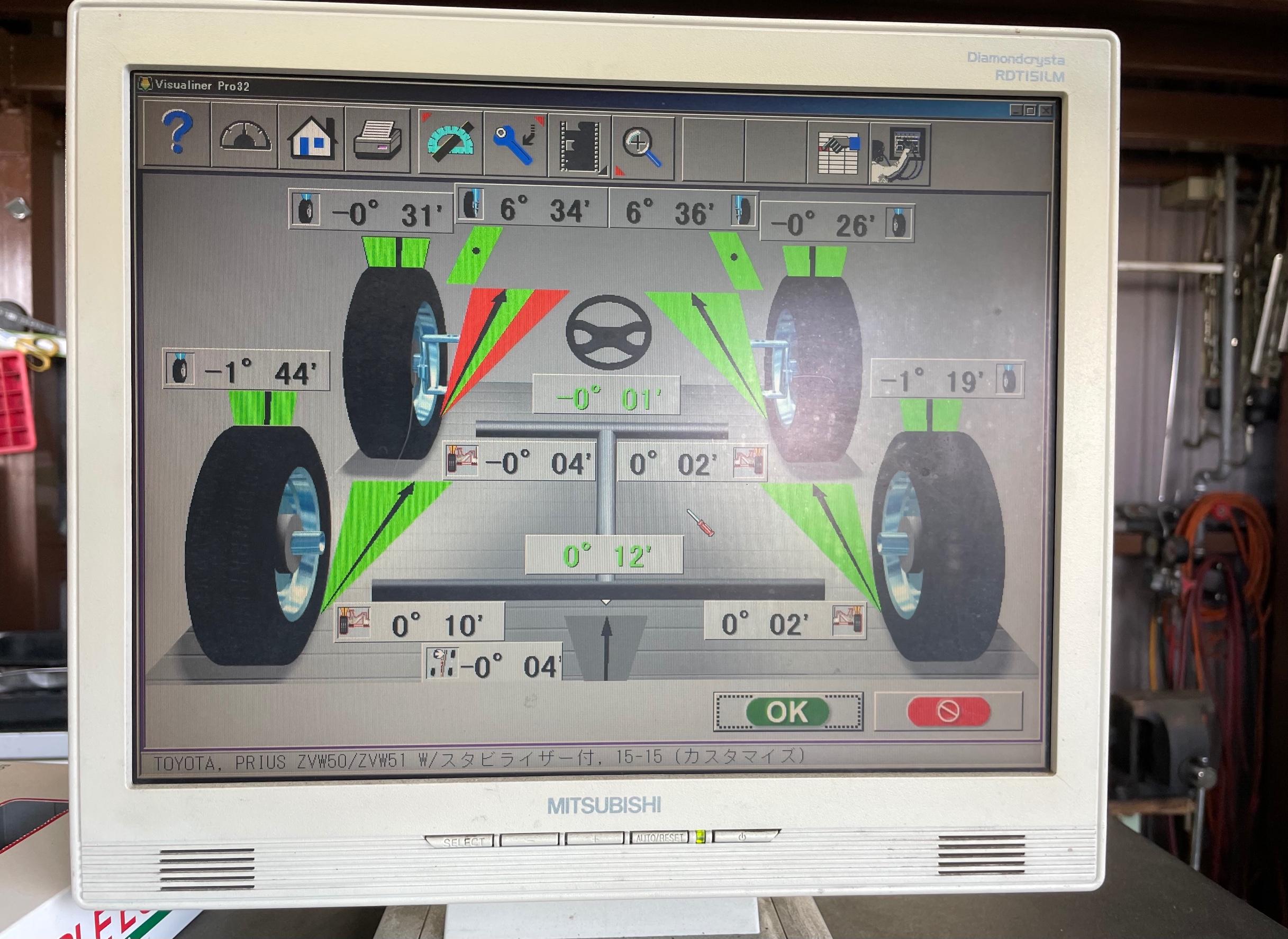Click the printer icon to print
The height and width of the screenshot is (939, 1288).
377,139
